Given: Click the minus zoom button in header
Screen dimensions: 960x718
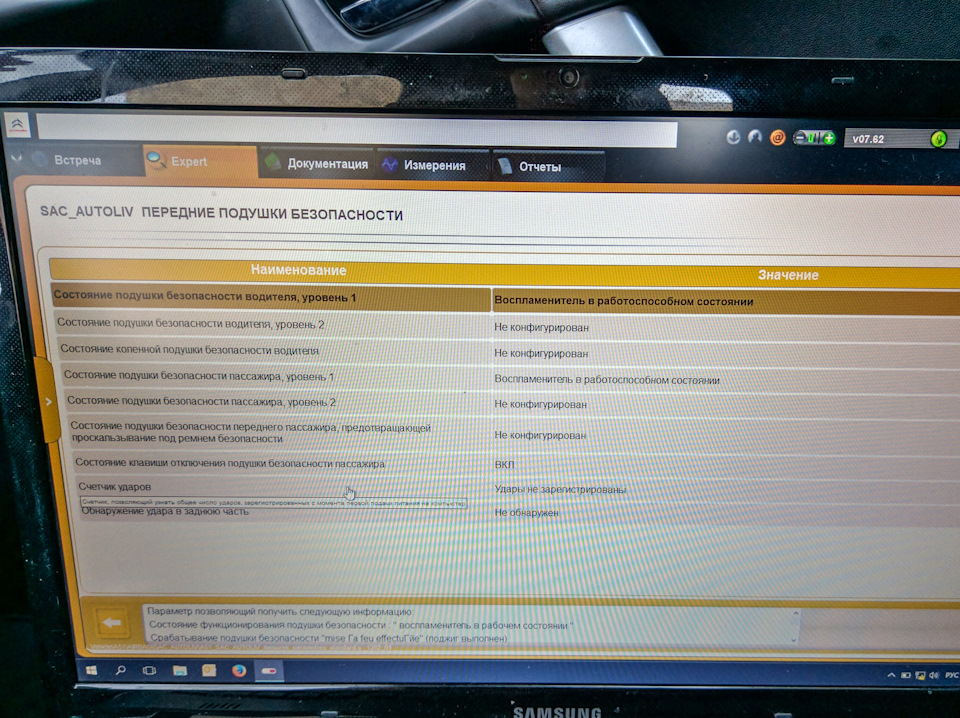Looking at the screenshot, I should (x=800, y=138).
